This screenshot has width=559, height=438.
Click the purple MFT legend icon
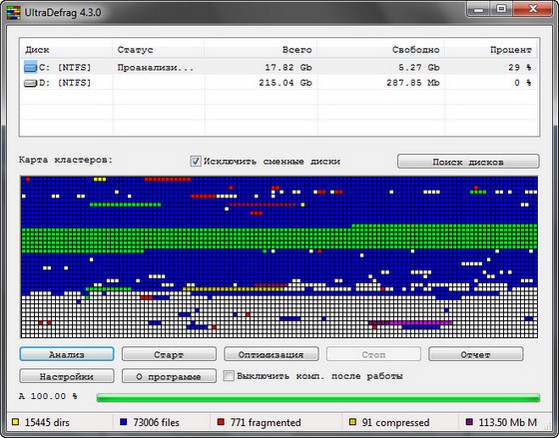[470, 422]
